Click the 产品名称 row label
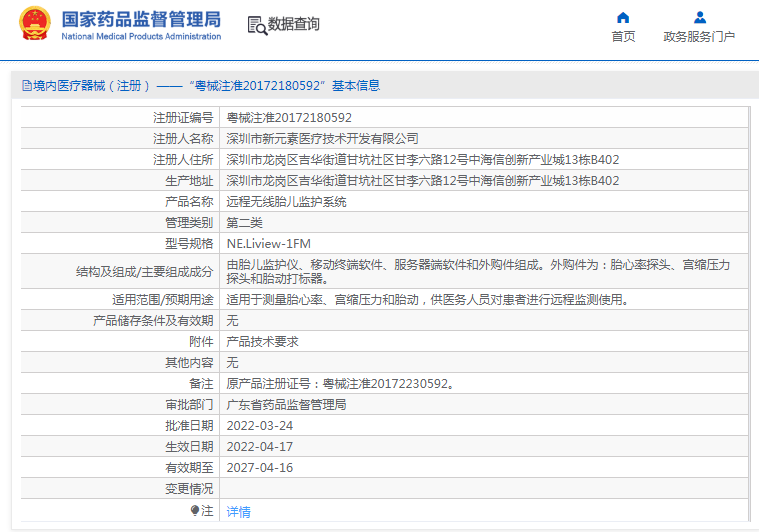The height and width of the screenshot is (532, 759). (189, 202)
